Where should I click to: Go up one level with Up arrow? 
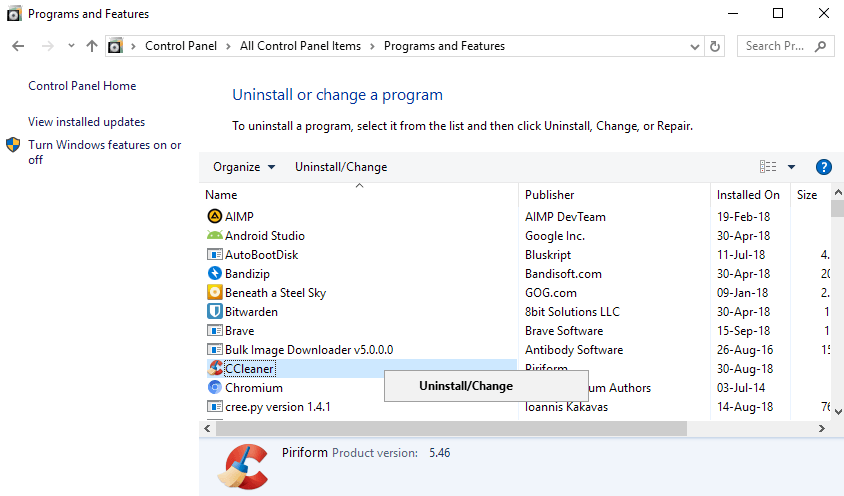pyautogui.click(x=92, y=46)
